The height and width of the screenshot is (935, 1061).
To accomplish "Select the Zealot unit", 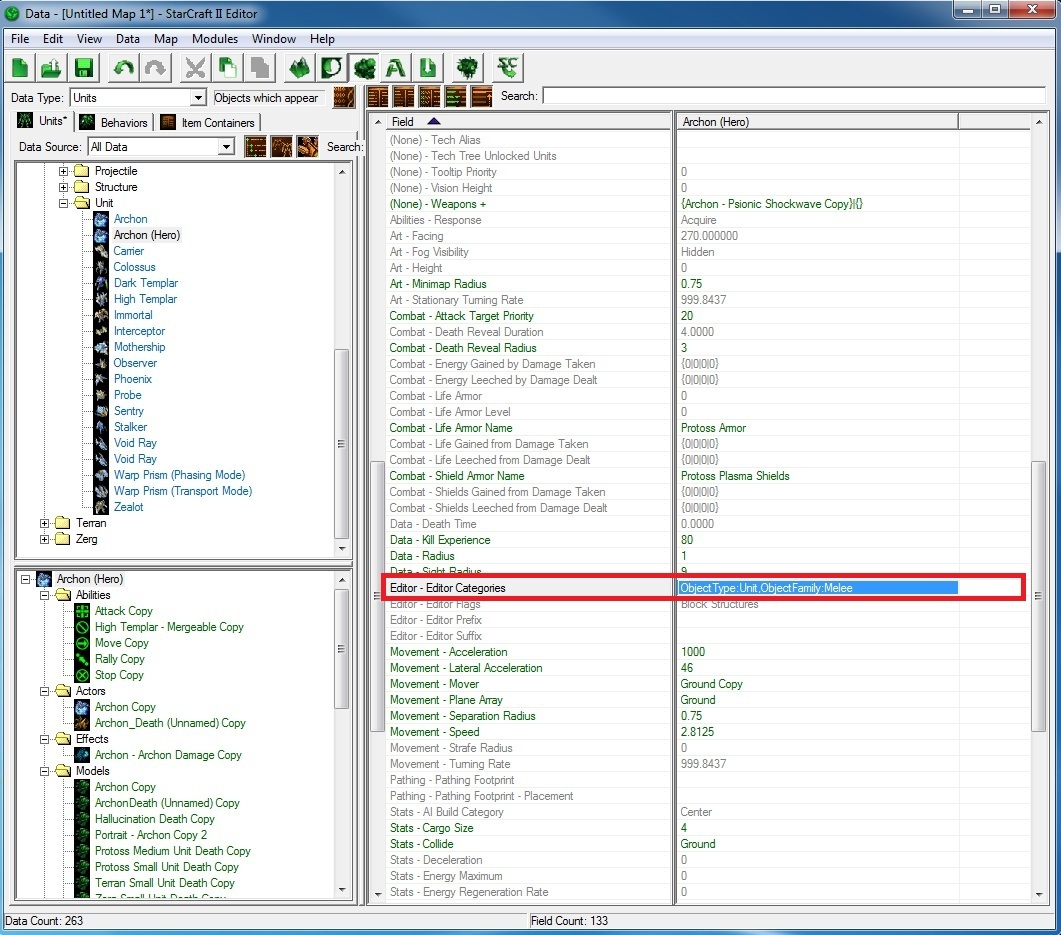I will pyautogui.click(x=129, y=507).
